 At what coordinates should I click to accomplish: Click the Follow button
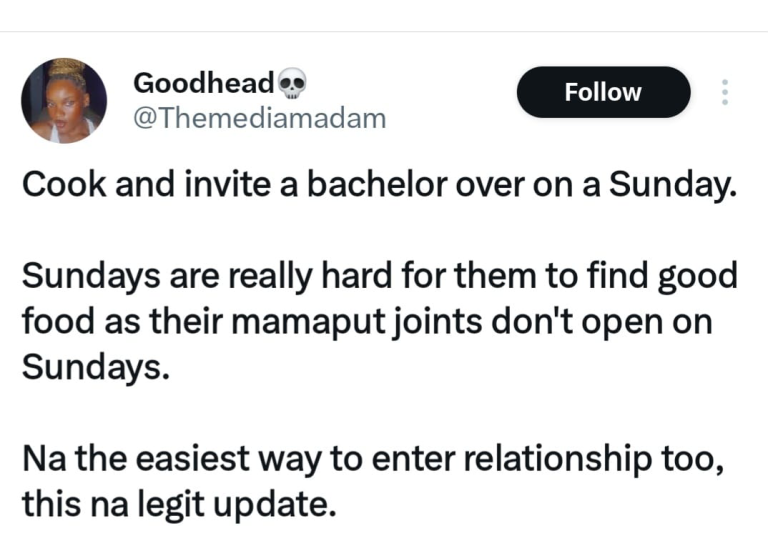coord(603,93)
